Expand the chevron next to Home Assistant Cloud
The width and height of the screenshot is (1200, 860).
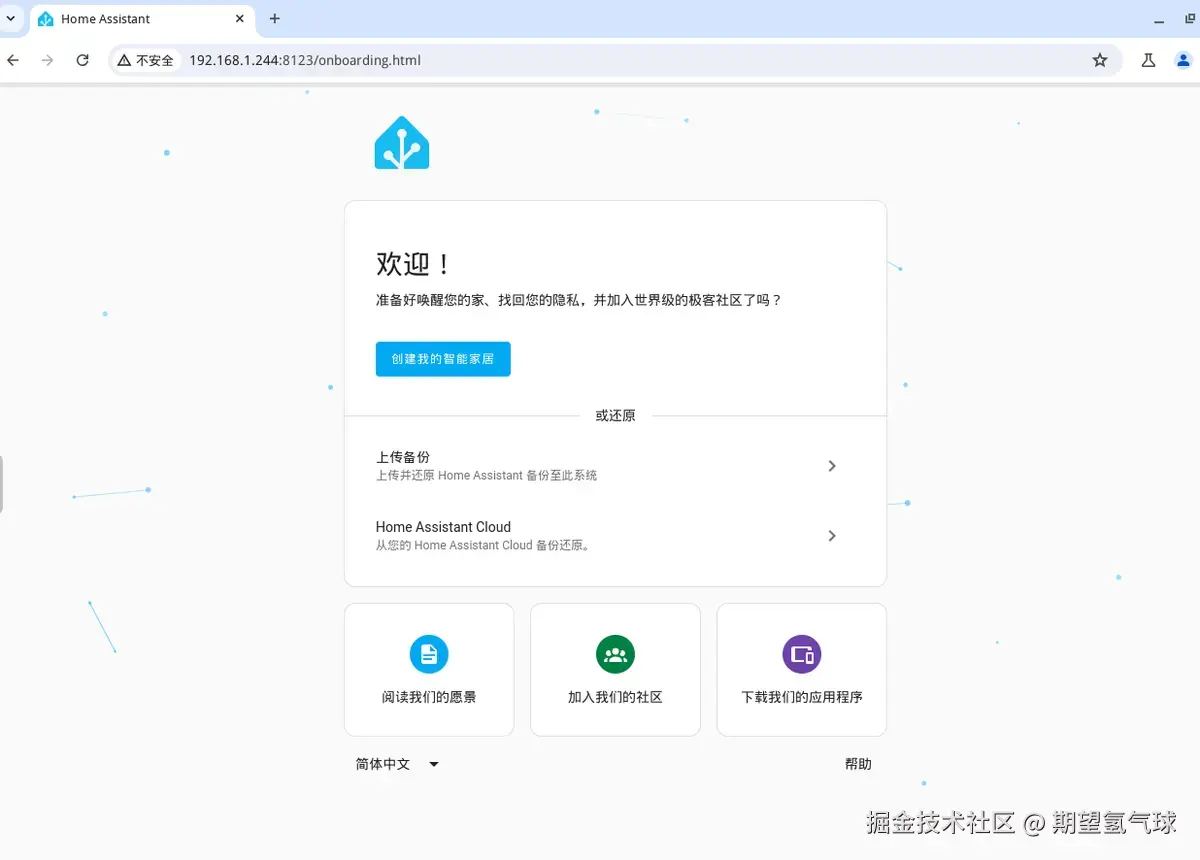coord(832,536)
